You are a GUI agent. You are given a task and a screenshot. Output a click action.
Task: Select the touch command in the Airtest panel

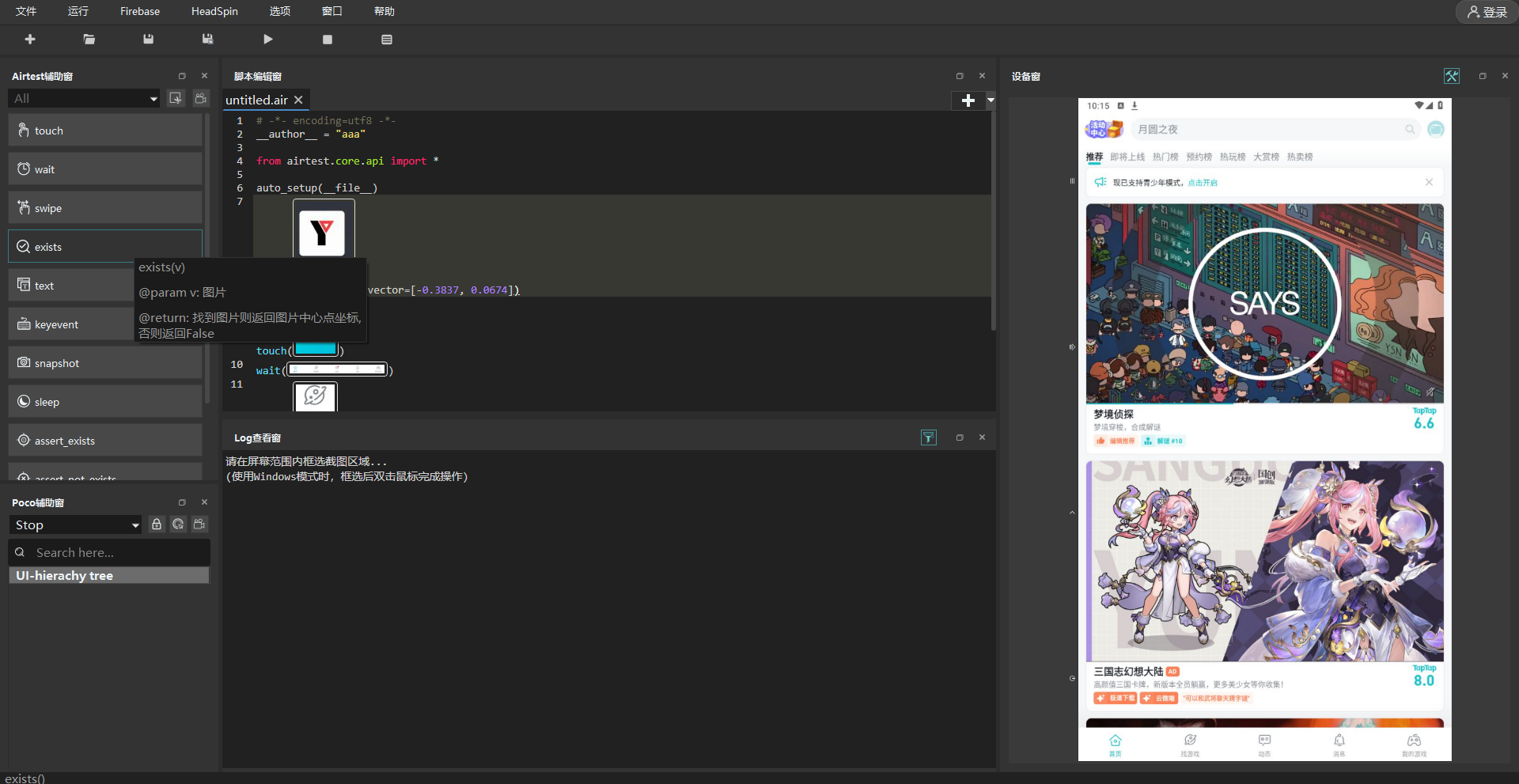pos(105,131)
